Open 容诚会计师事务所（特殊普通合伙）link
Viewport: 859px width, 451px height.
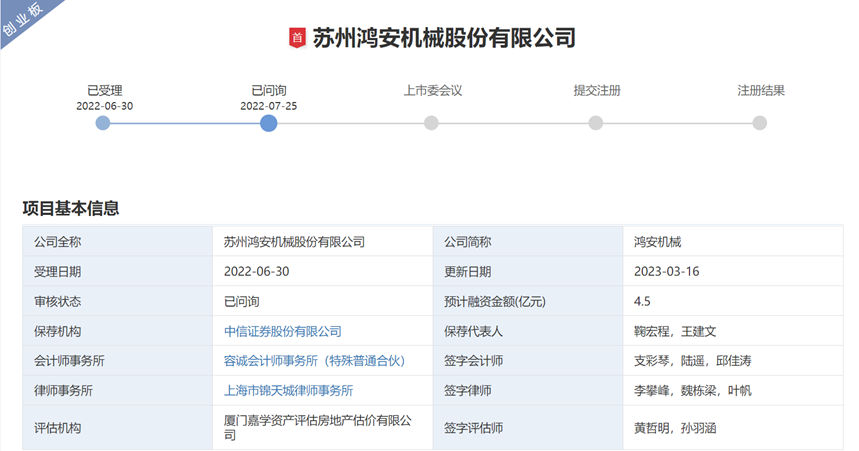click(314, 361)
